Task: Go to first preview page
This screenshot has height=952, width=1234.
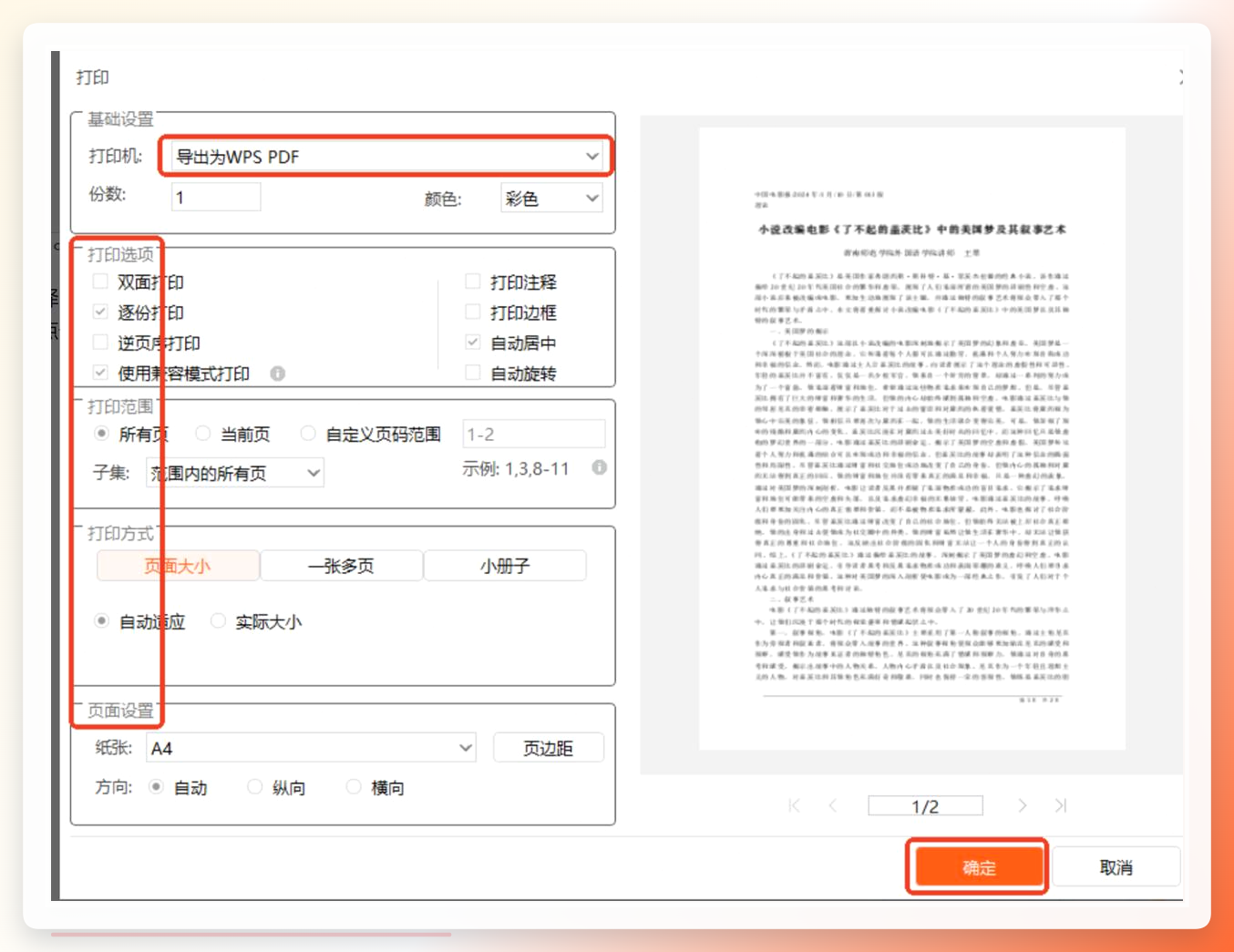Action: [x=795, y=805]
